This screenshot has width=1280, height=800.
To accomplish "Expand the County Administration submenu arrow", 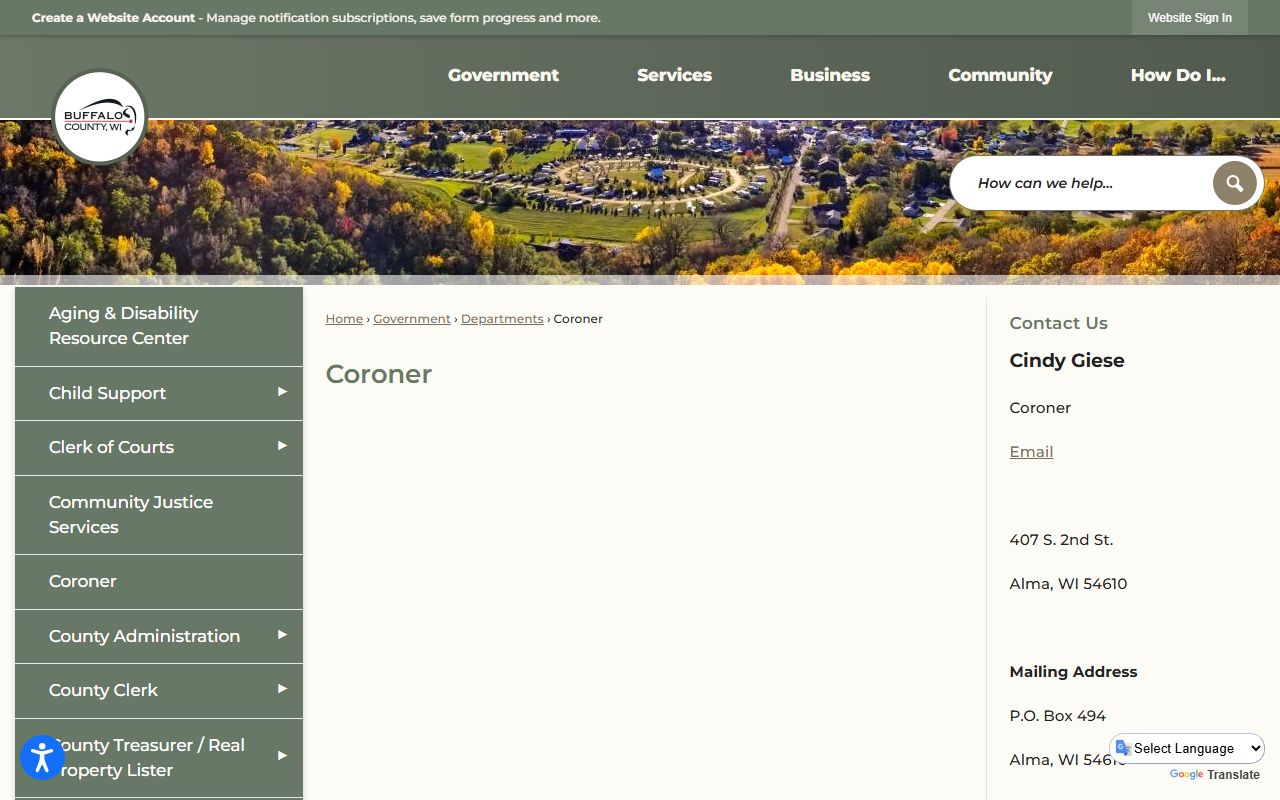I will pyautogui.click(x=282, y=635).
